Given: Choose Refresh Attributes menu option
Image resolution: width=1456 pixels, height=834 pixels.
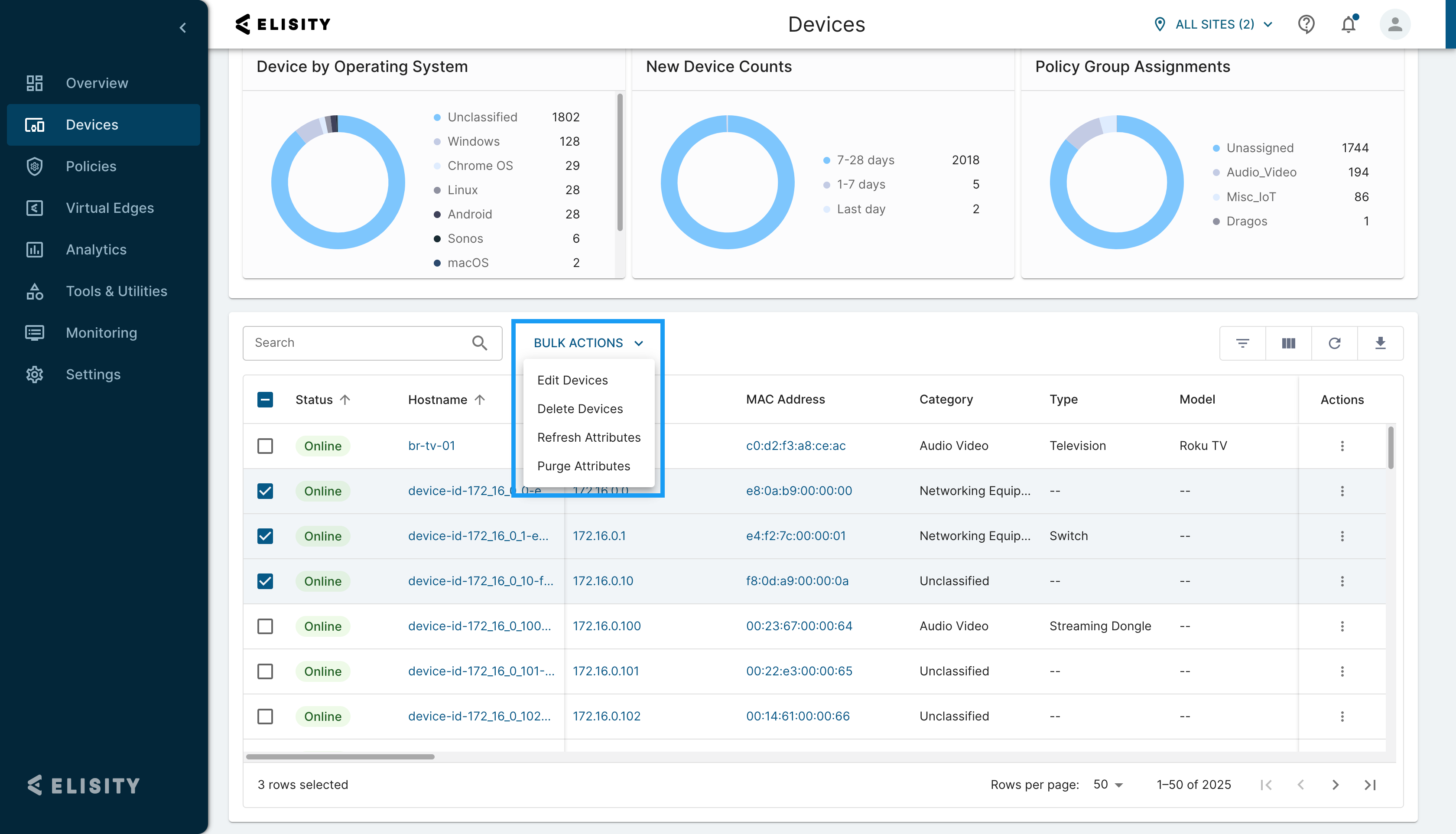Looking at the screenshot, I should pyautogui.click(x=588, y=438).
